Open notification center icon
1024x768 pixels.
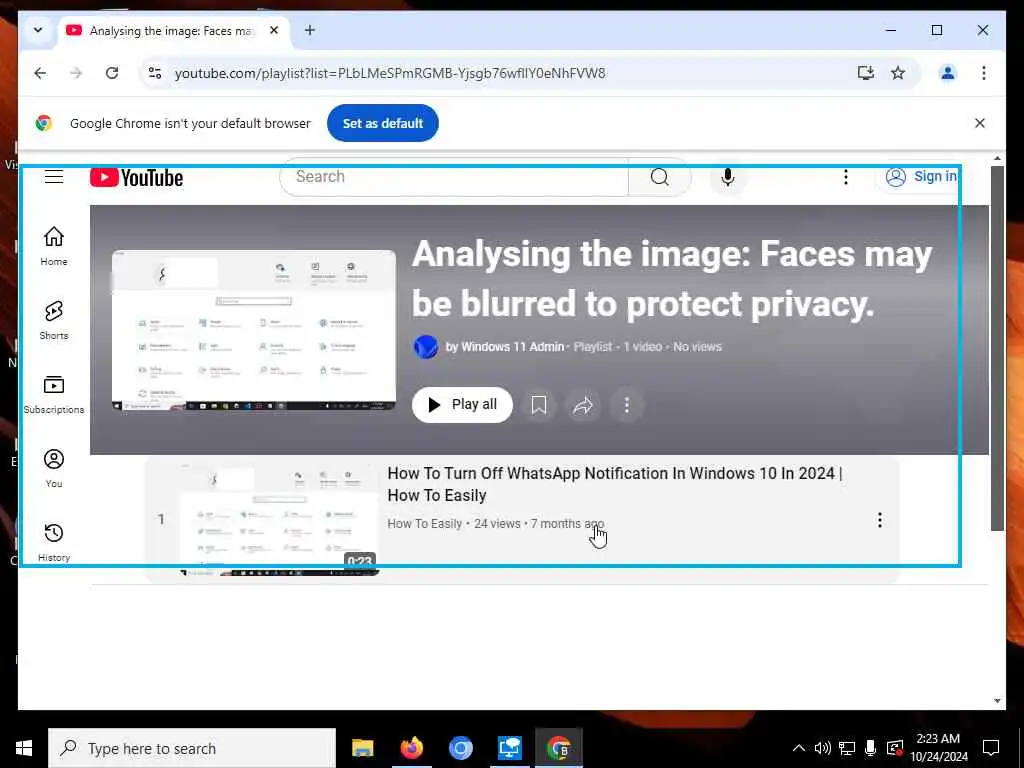tap(991, 748)
